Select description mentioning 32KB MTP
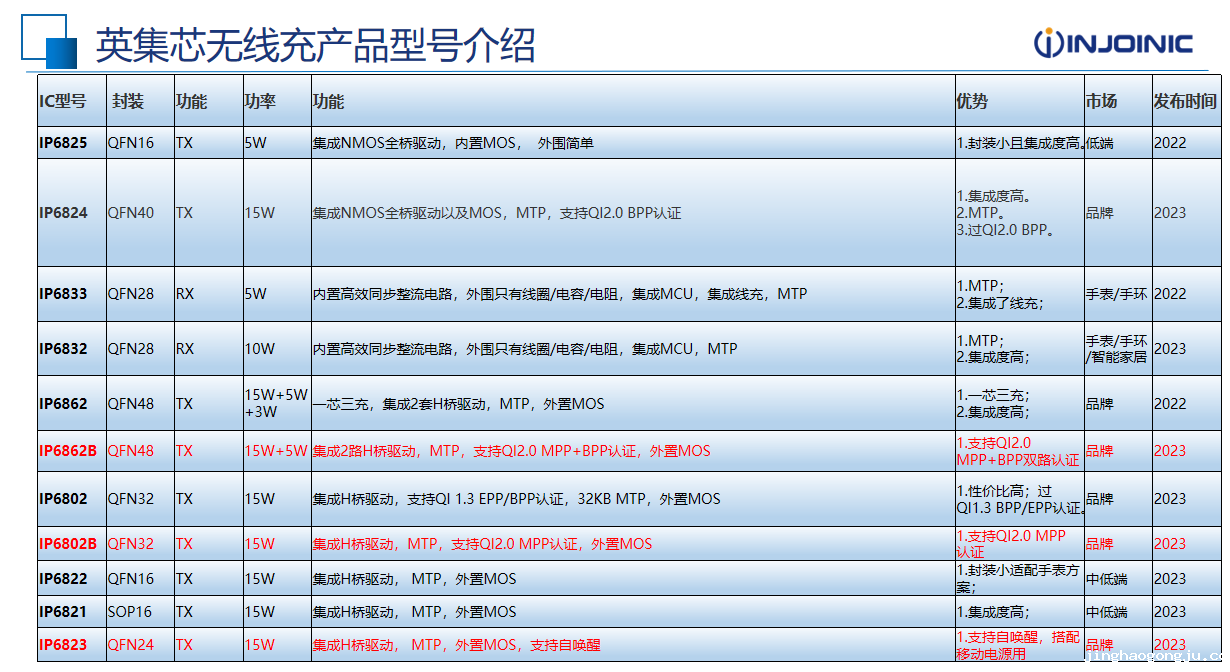The image size is (1230, 672). pyautogui.click(x=517, y=499)
